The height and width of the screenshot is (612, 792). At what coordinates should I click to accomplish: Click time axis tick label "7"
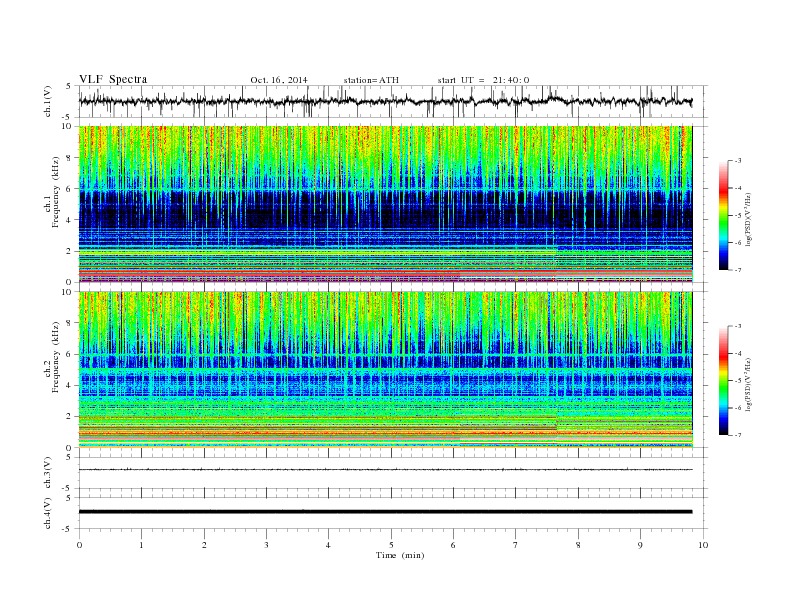click(516, 545)
